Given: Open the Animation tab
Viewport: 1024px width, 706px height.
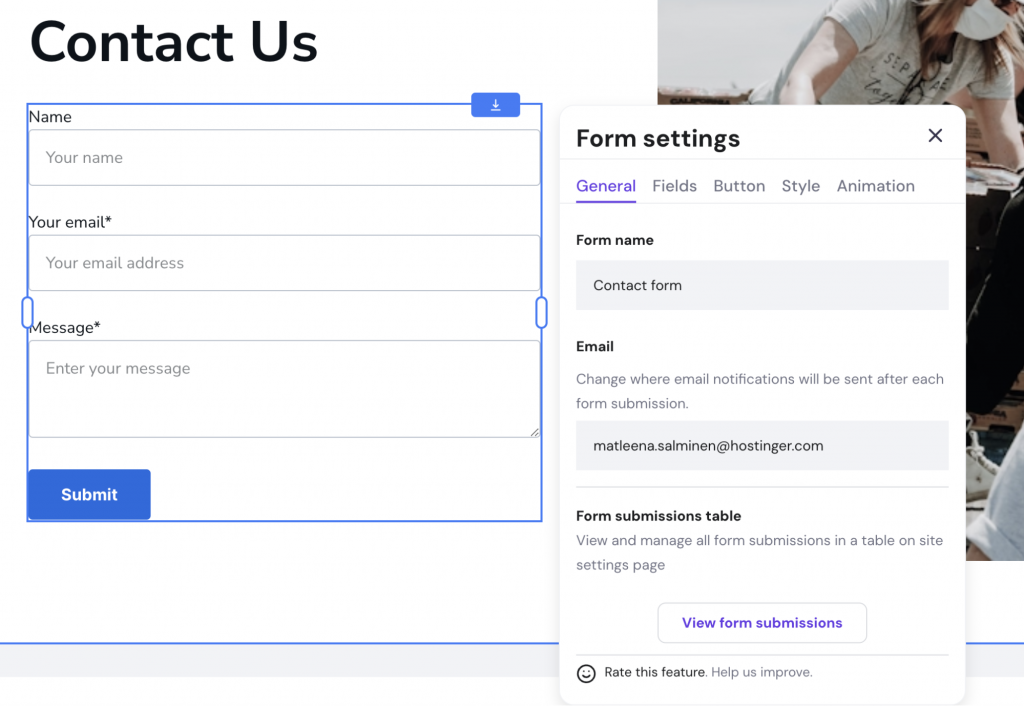Looking at the screenshot, I should pos(876,186).
